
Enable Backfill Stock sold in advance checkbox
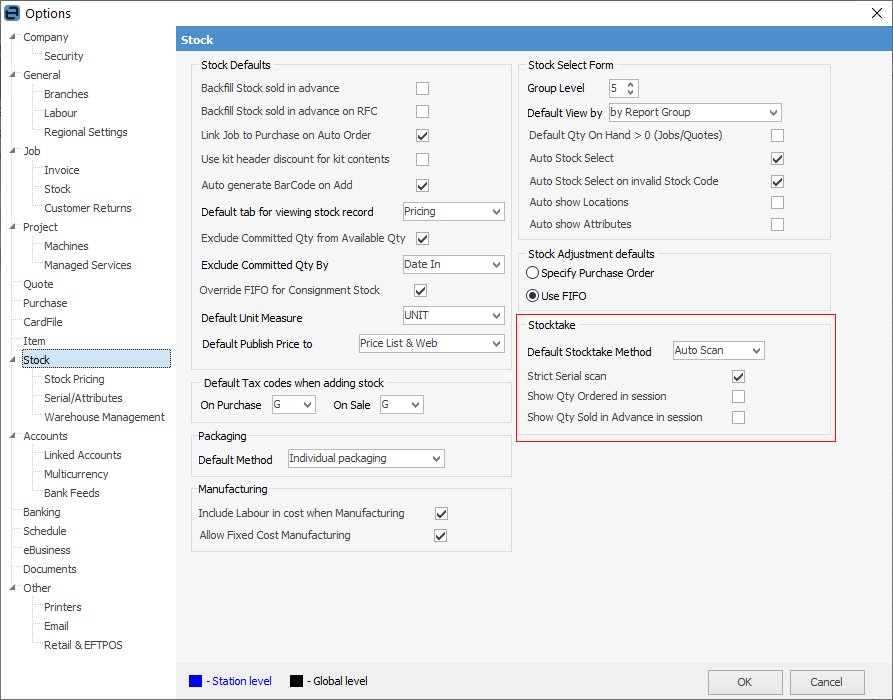point(422,88)
